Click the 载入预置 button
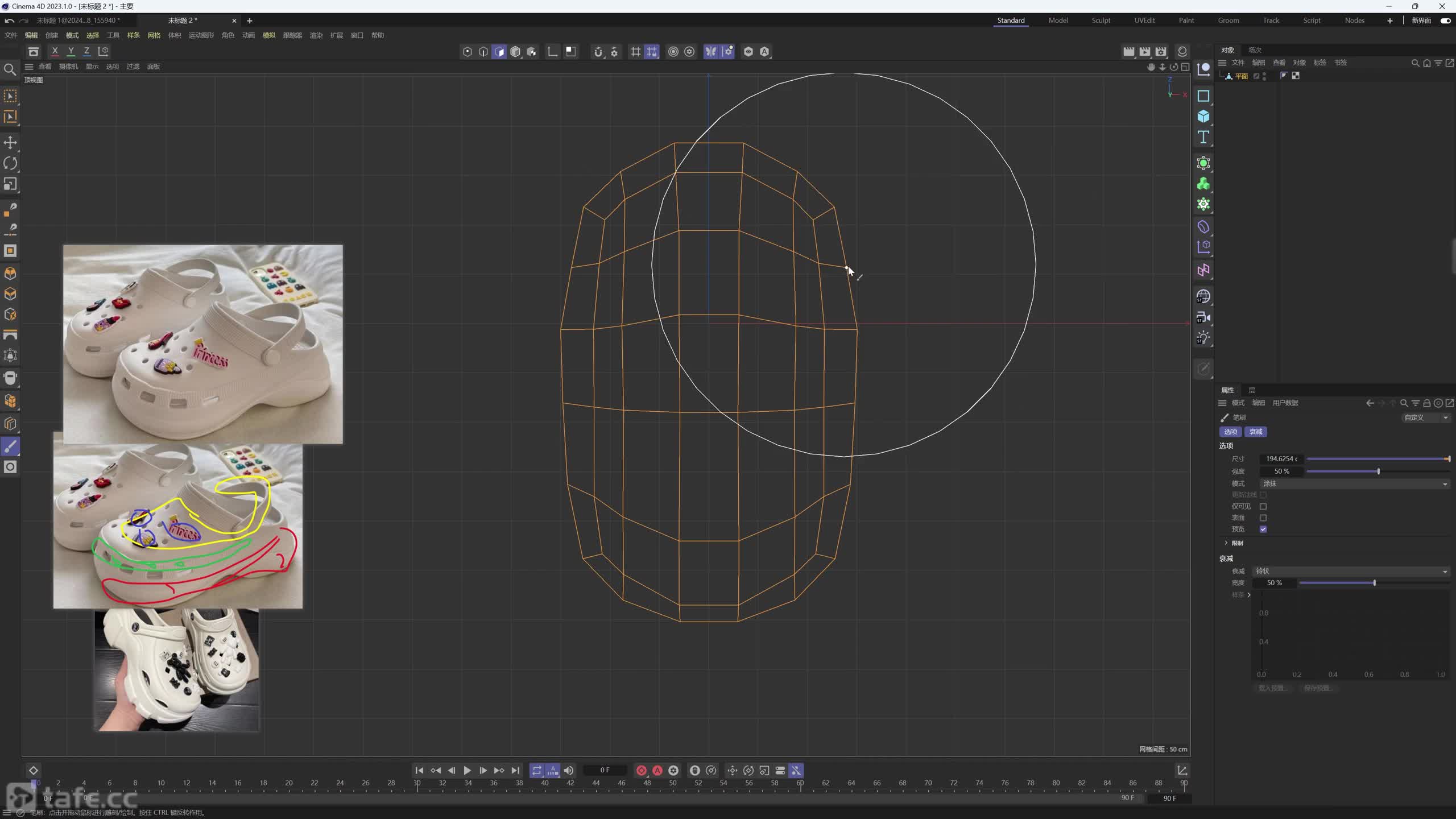This screenshot has width=1456, height=819. (1272, 688)
